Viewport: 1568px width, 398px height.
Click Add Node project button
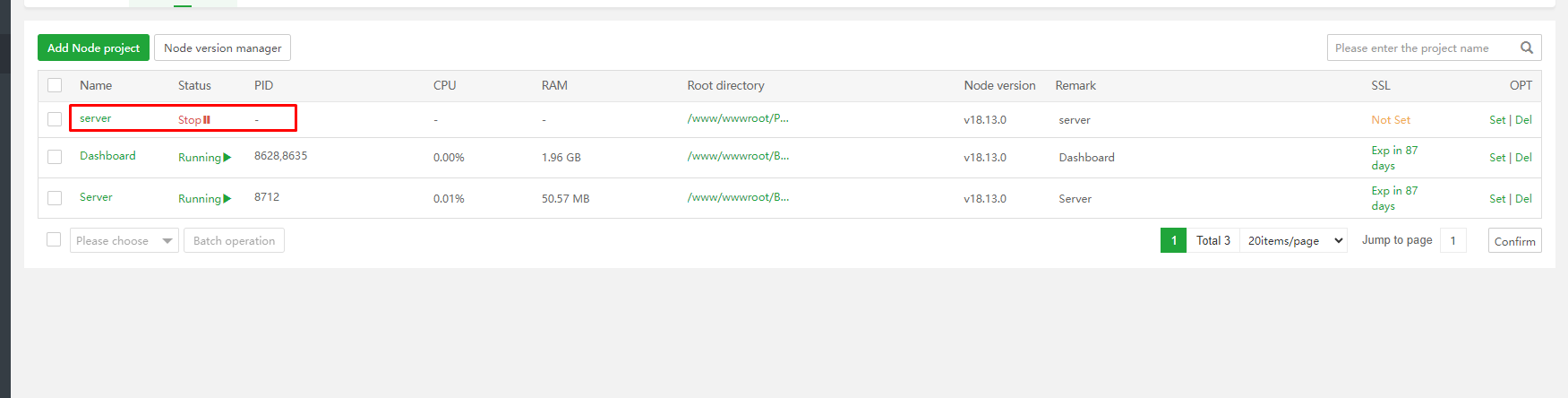coord(93,48)
